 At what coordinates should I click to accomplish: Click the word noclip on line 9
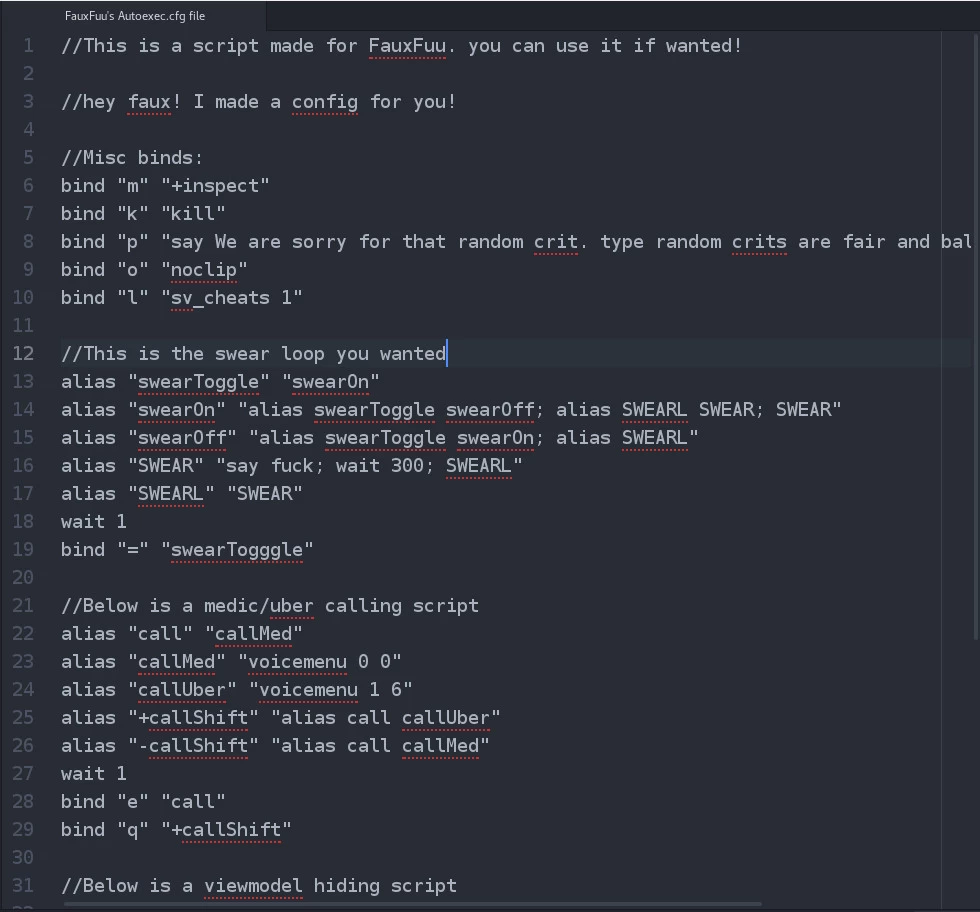[x=204, y=269]
